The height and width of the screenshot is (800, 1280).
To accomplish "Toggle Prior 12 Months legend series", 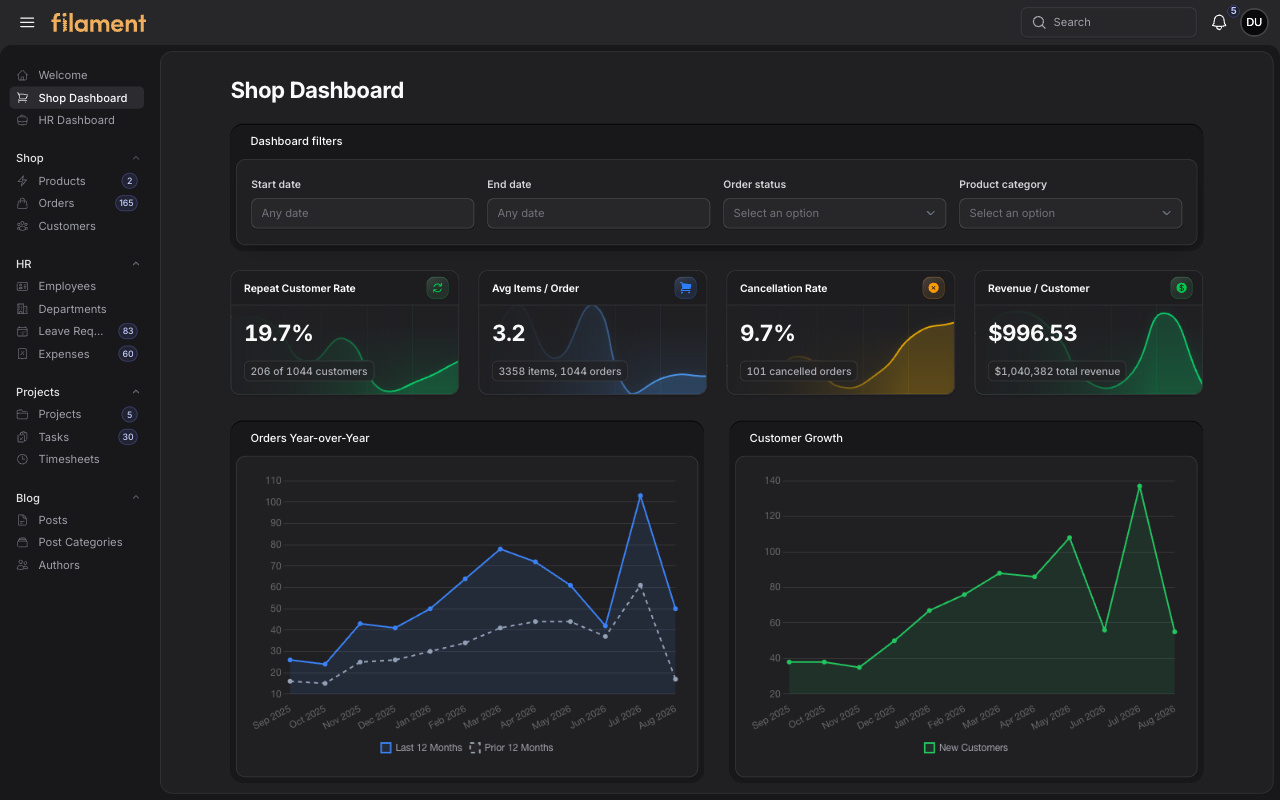I will coord(511,747).
